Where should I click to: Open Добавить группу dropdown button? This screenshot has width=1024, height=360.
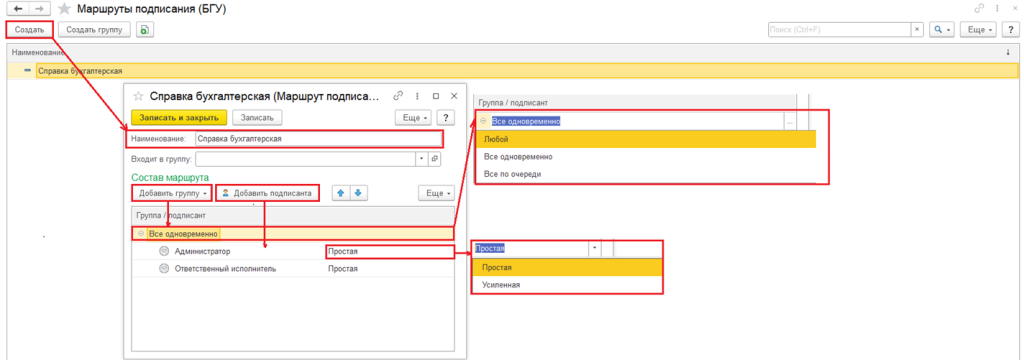pyautogui.click(x=172, y=193)
